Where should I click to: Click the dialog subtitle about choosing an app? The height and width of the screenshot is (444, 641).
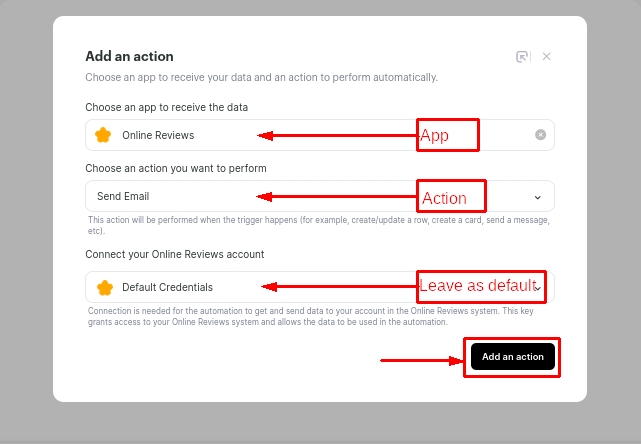261,77
